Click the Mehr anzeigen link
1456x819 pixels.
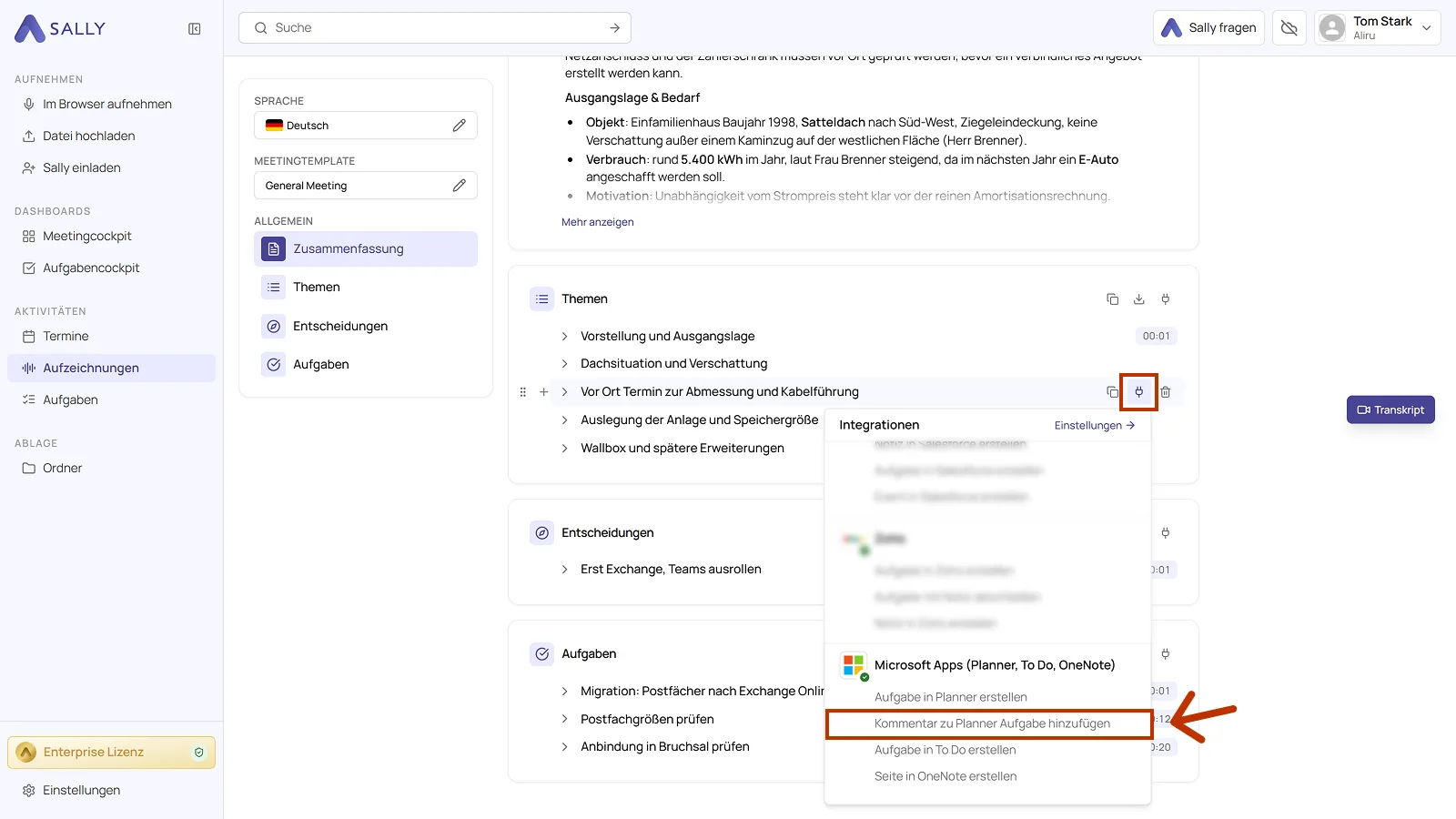(x=598, y=222)
